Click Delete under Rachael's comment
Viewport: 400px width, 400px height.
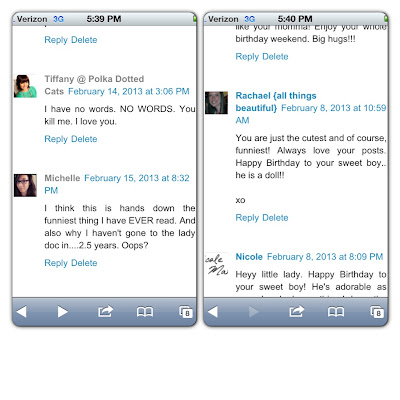pos(275,218)
